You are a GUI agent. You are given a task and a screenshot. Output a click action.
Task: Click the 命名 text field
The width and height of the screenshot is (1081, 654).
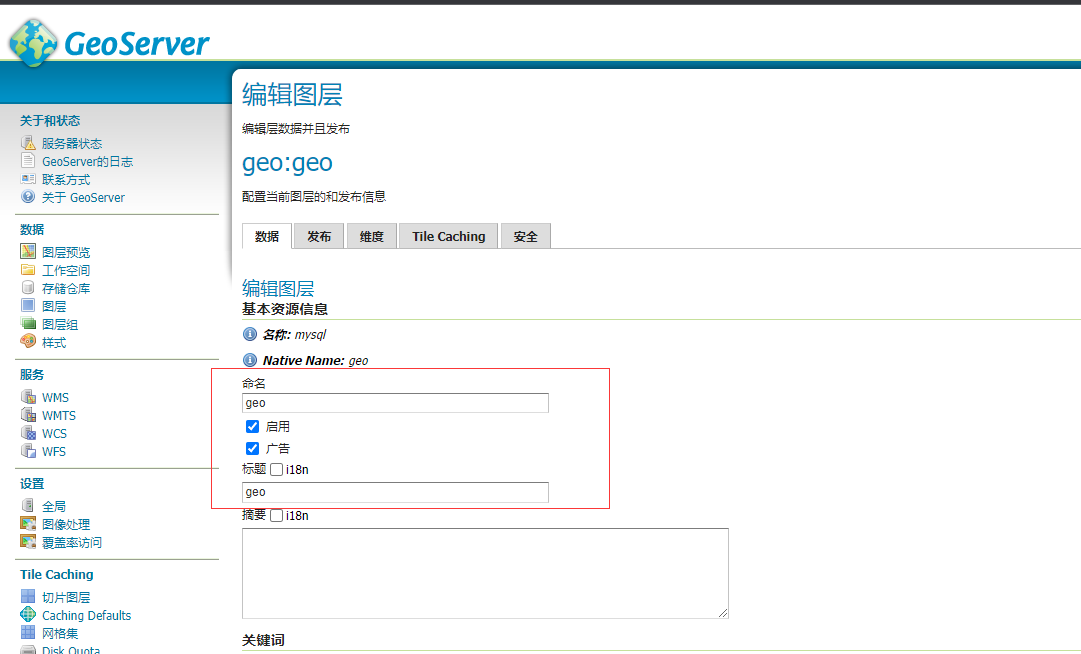[x=395, y=403]
